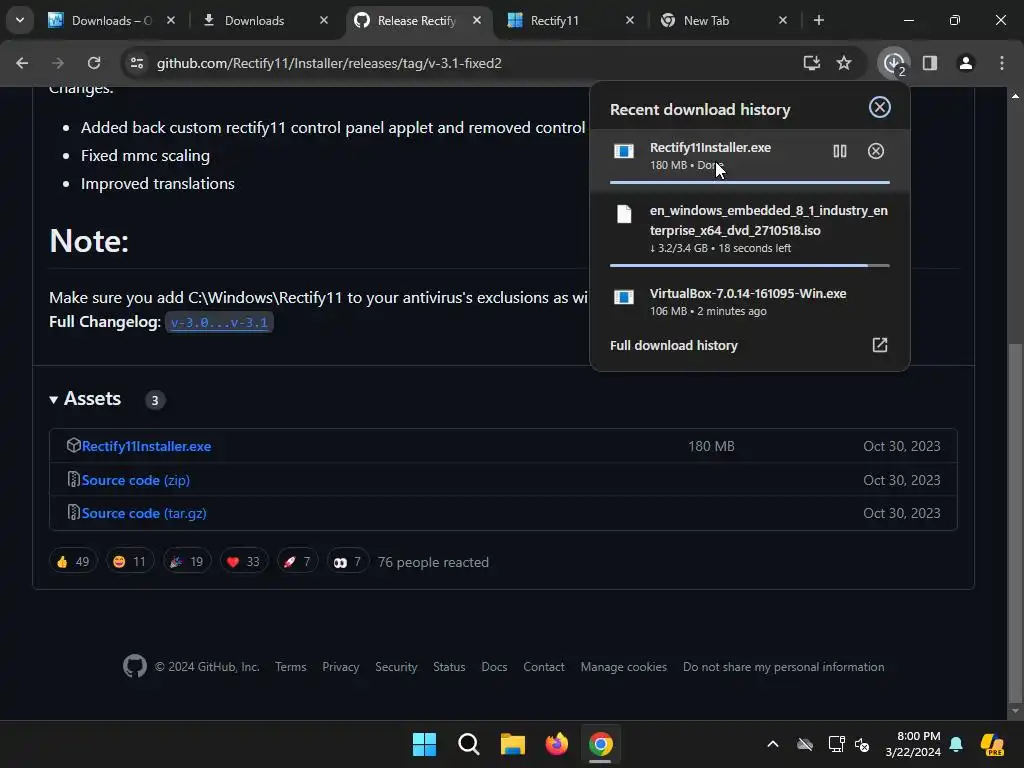Click the Chrome taskbar icon
The height and width of the screenshot is (768, 1024).
point(600,744)
